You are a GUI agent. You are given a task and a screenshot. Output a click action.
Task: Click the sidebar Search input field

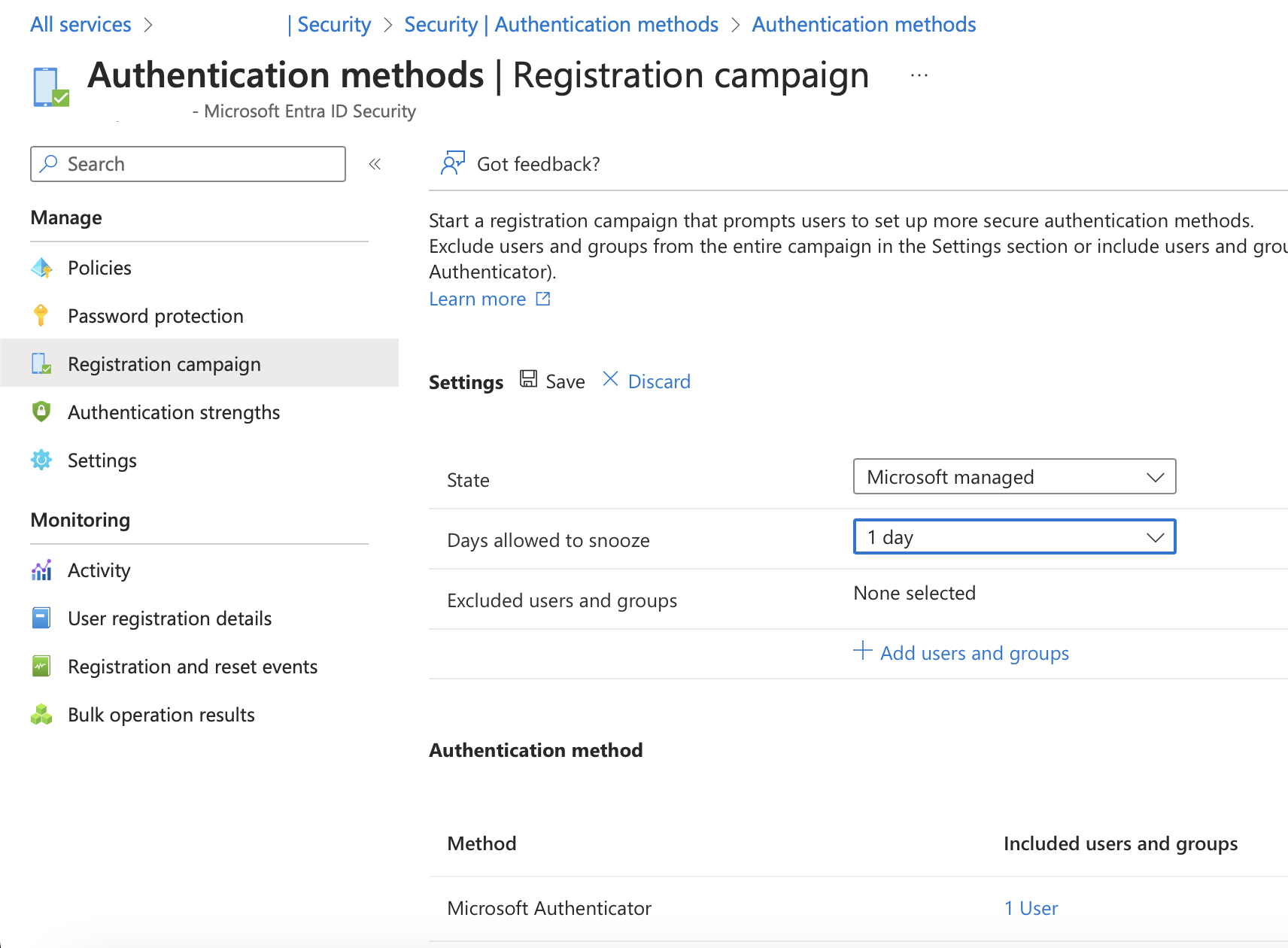click(x=188, y=164)
